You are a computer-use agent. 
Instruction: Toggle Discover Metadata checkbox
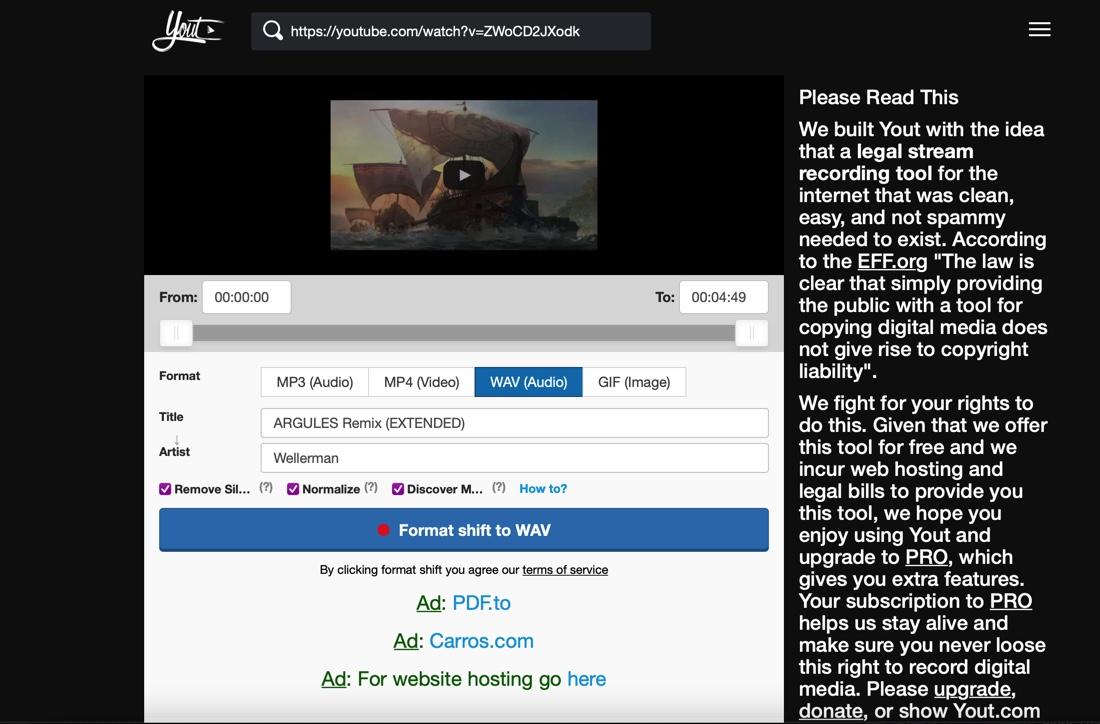click(x=398, y=489)
